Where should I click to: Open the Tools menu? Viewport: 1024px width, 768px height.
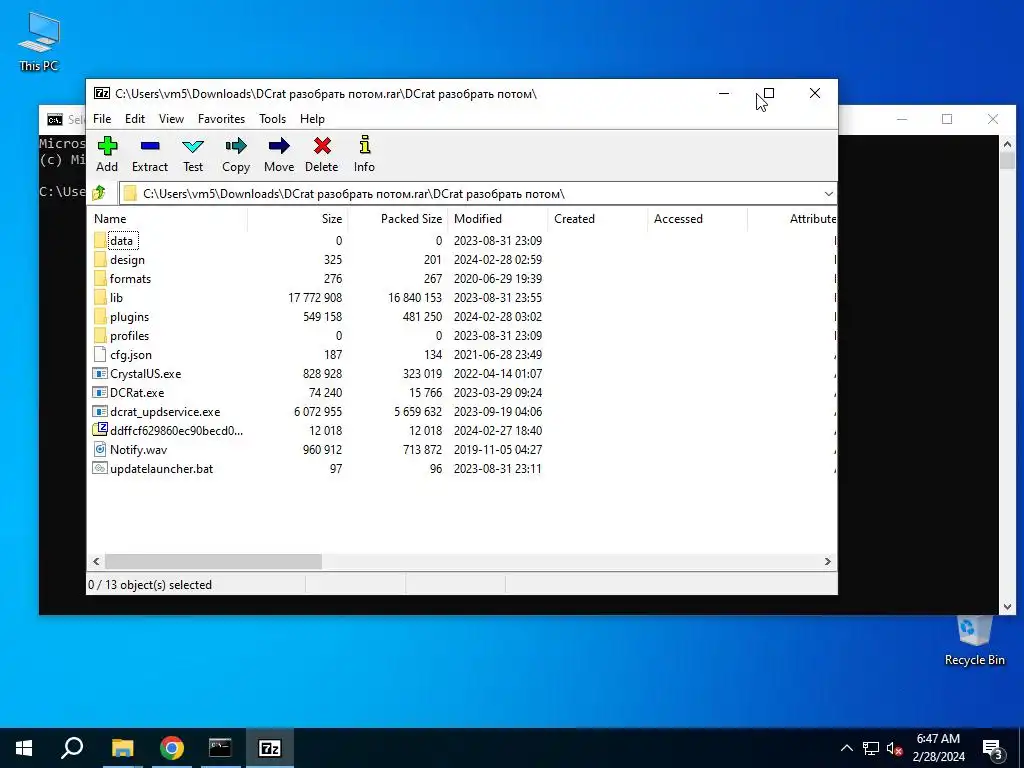click(272, 119)
